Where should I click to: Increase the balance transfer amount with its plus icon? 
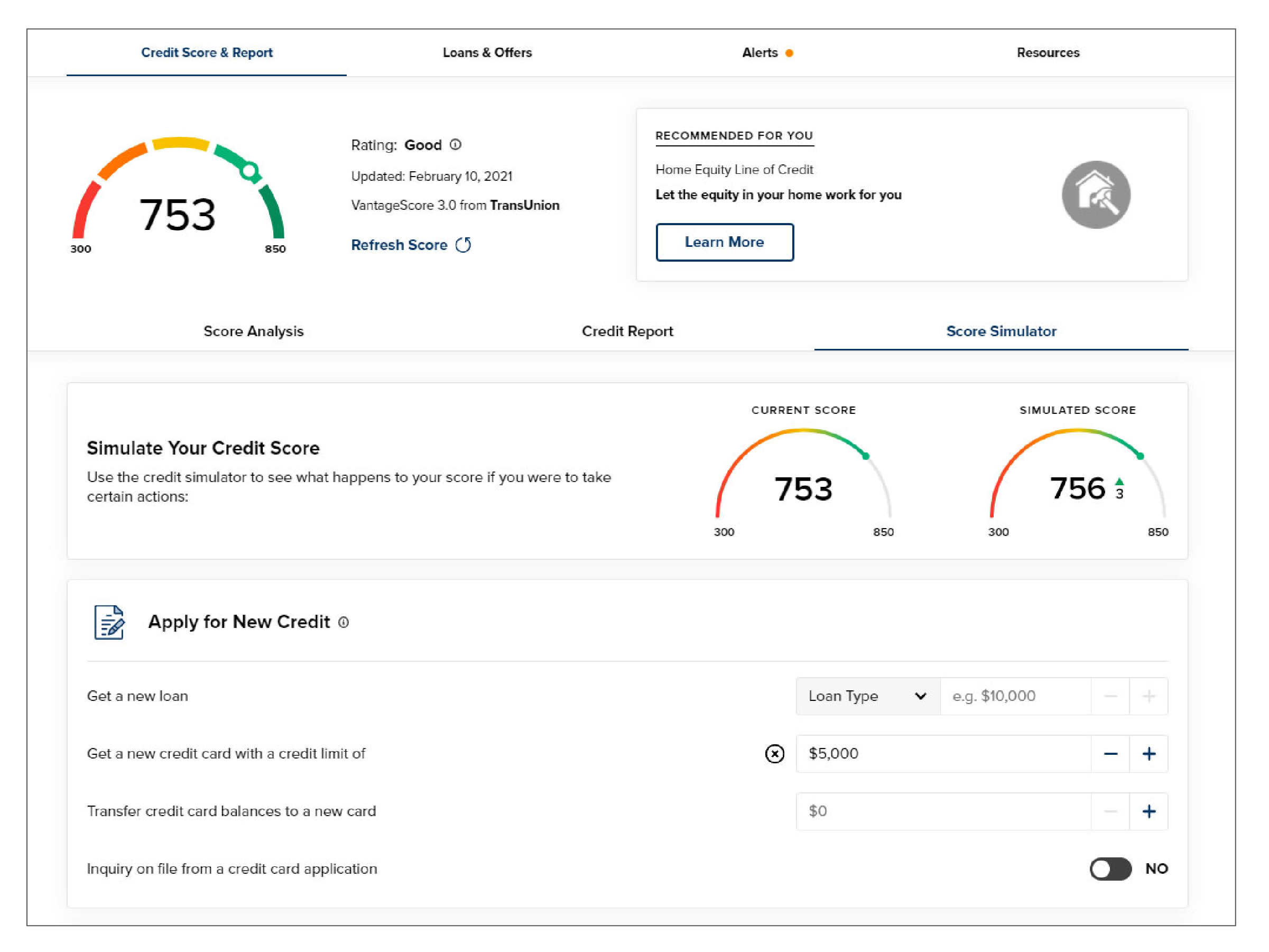(x=1148, y=811)
